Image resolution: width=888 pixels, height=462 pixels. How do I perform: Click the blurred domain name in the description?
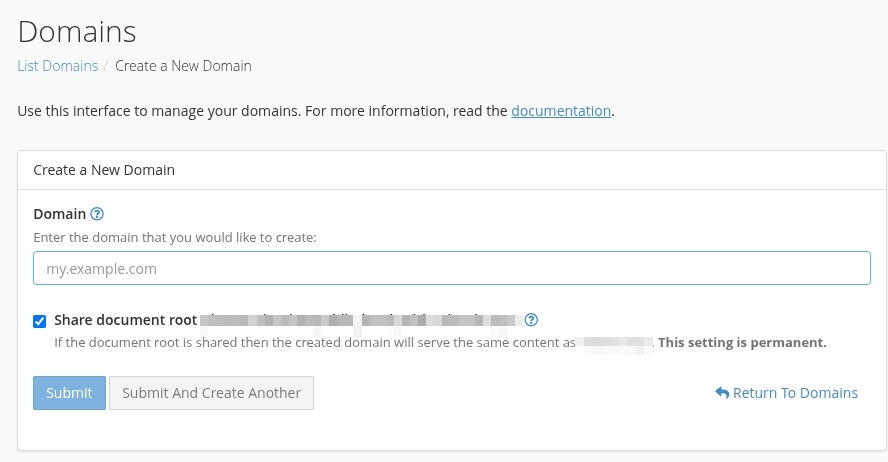click(616, 342)
